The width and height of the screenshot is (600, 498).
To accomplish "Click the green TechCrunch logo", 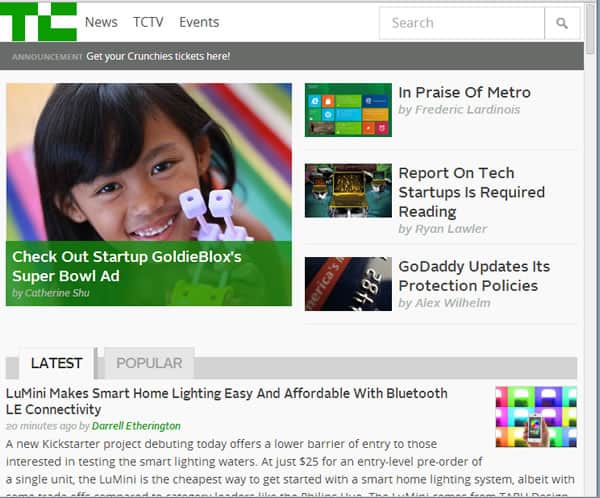I will coord(38,22).
